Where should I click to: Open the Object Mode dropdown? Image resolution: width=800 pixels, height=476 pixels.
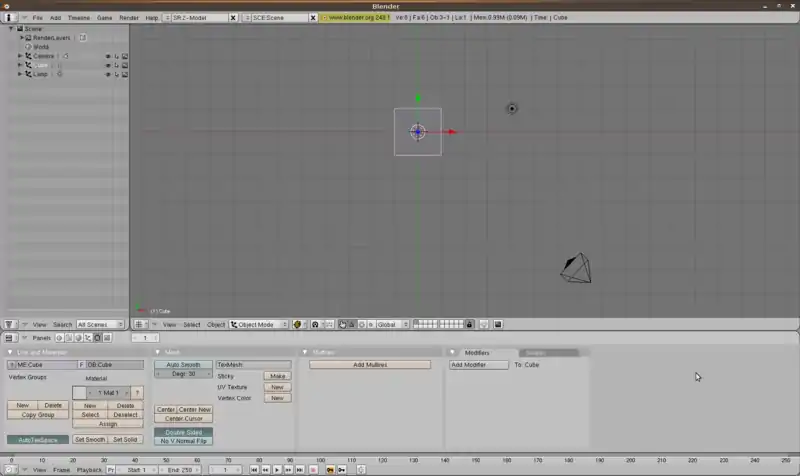coord(259,324)
